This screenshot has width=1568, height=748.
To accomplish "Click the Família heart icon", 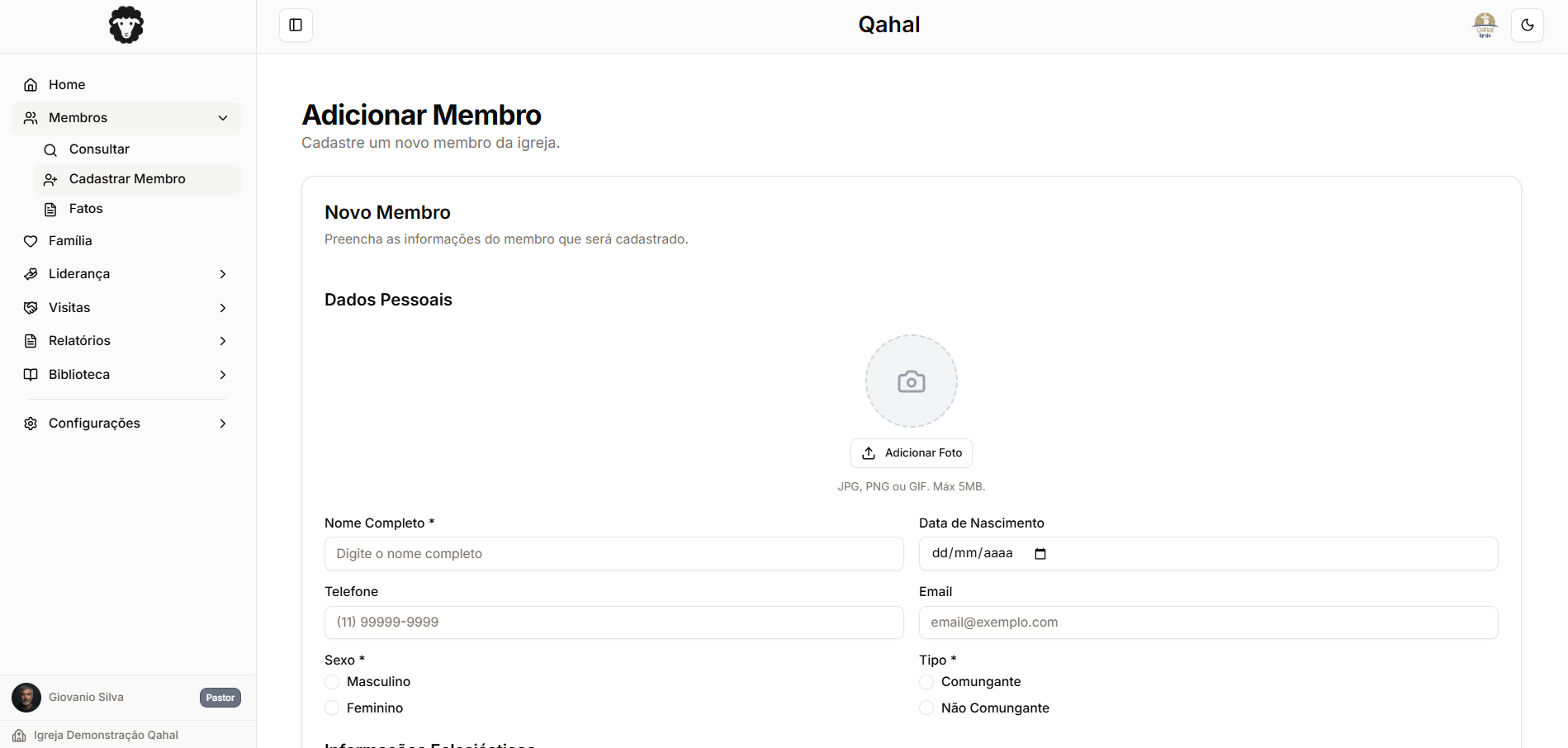I will [x=31, y=241].
